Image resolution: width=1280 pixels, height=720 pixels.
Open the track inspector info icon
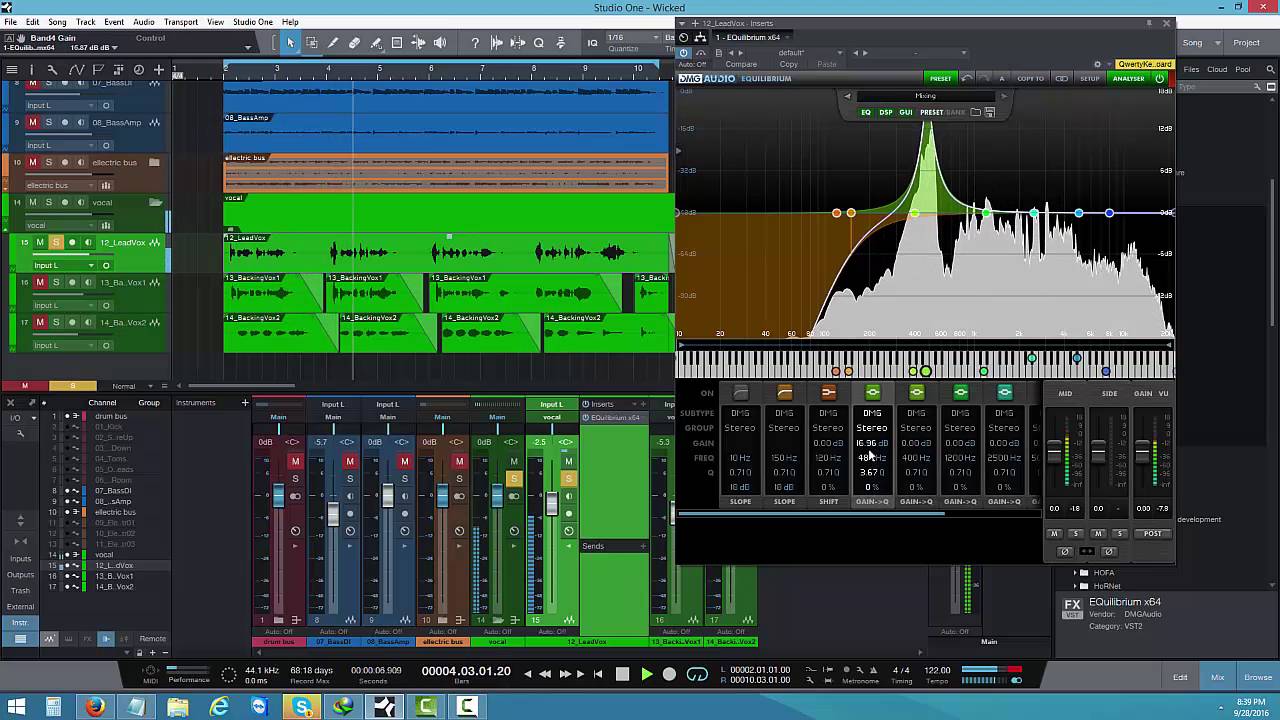pyautogui.click(x=31, y=70)
